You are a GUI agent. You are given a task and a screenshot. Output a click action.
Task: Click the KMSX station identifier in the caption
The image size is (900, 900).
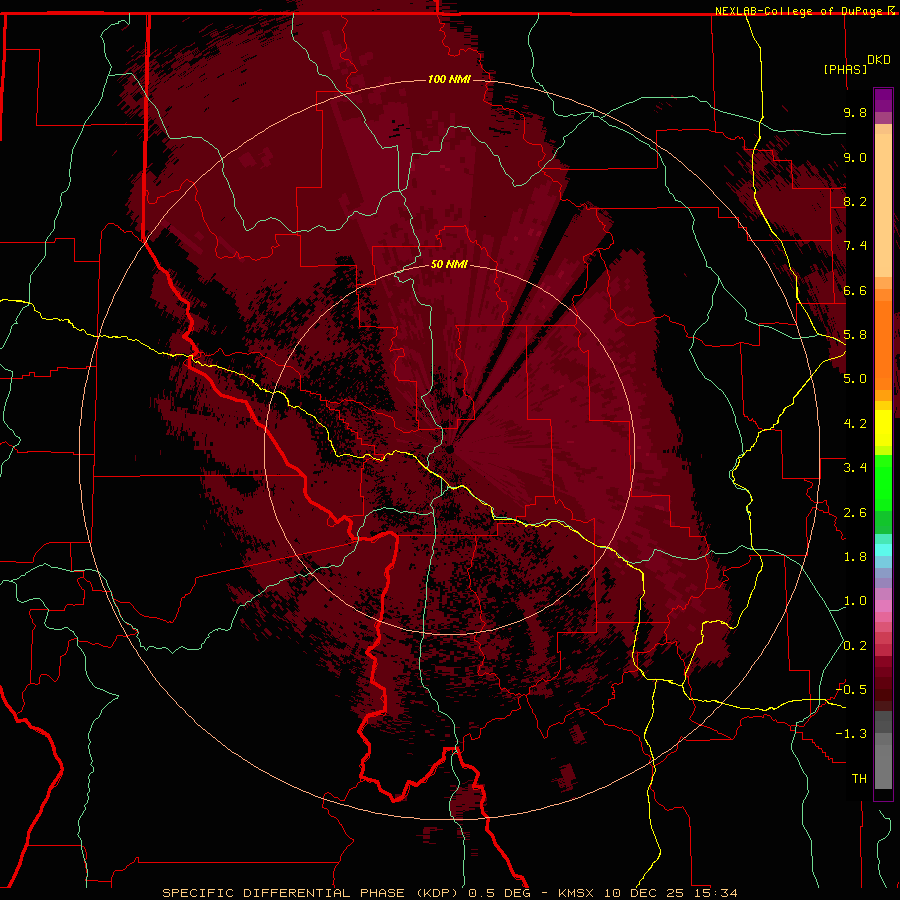click(x=576, y=893)
